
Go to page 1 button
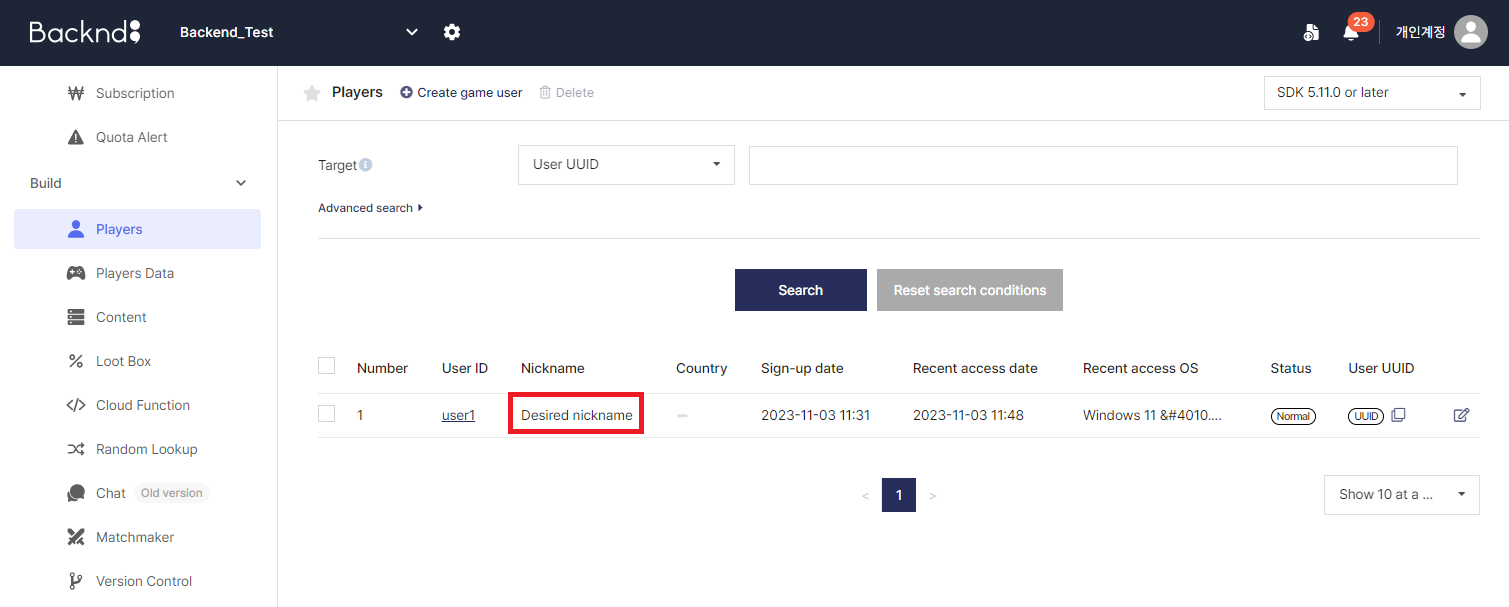pos(899,495)
